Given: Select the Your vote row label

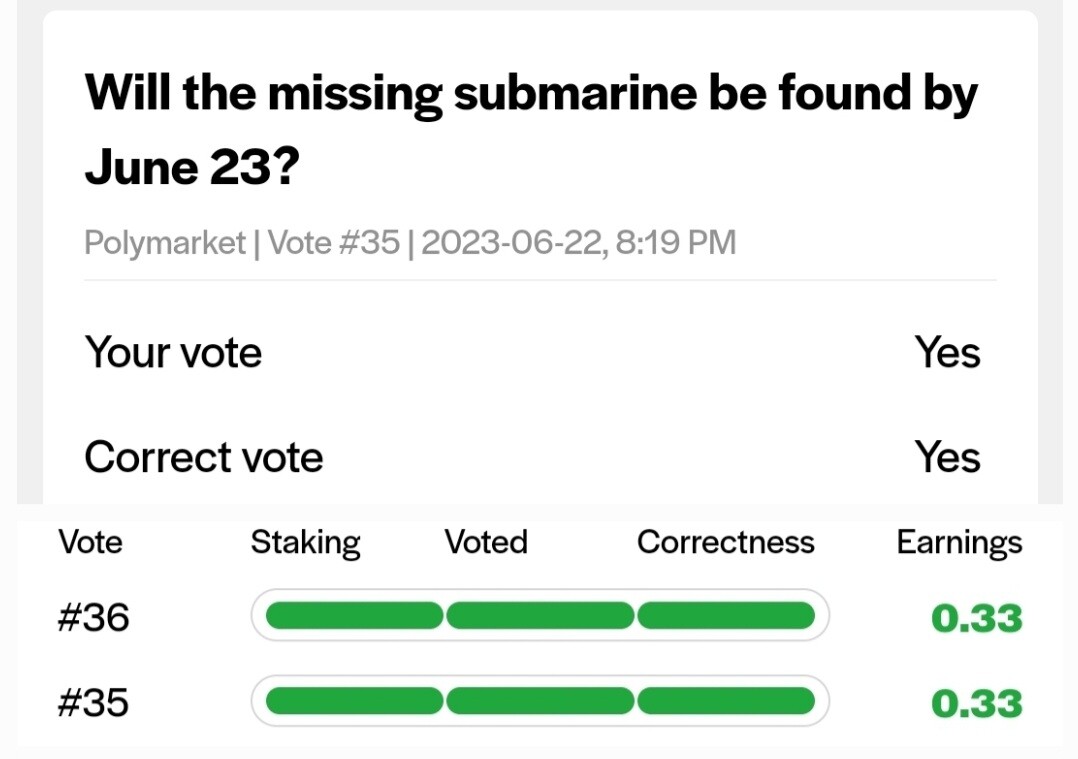Looking at the screenshot, I should pyautogui.click(x=173, y=353).
